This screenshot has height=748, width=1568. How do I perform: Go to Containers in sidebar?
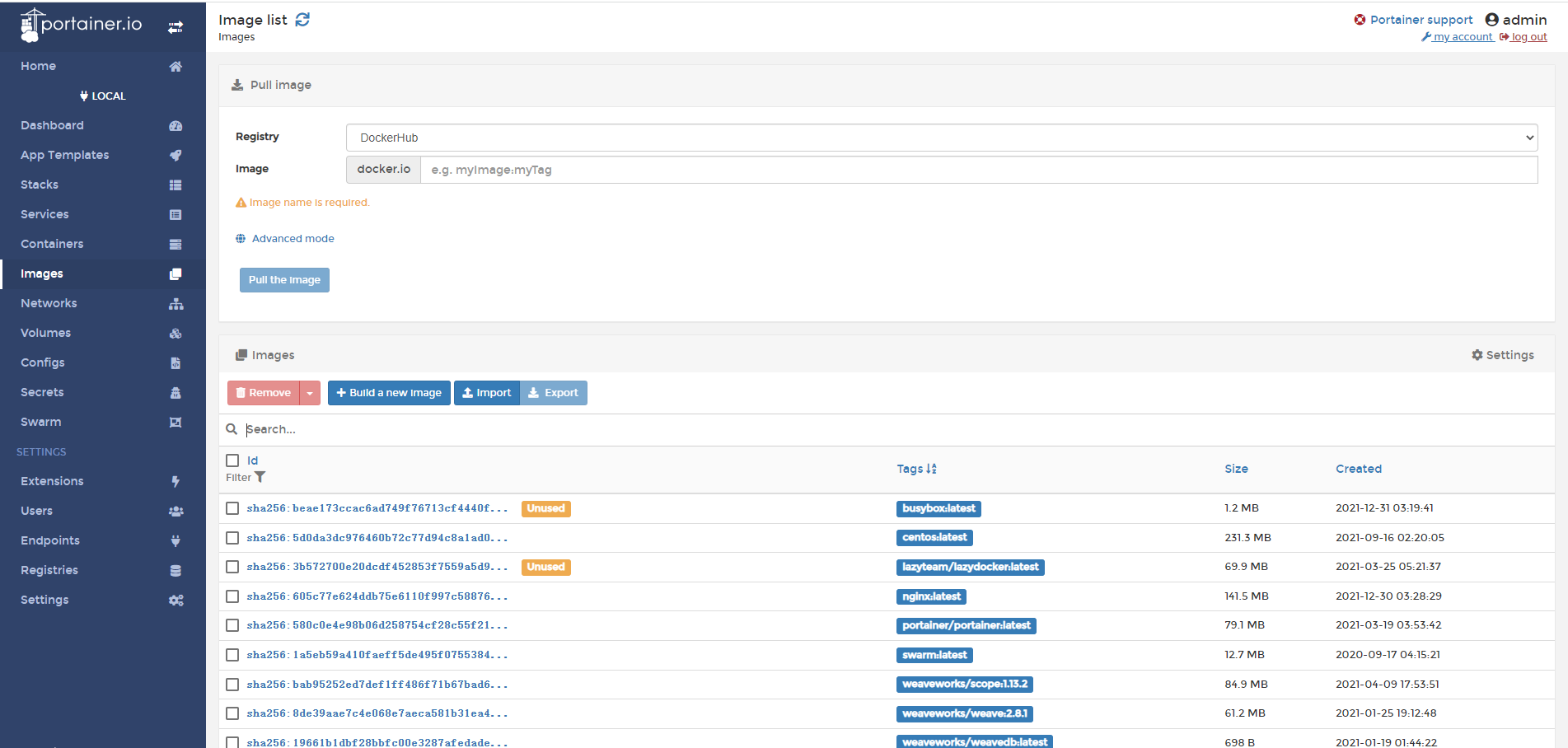coord(52,244)
